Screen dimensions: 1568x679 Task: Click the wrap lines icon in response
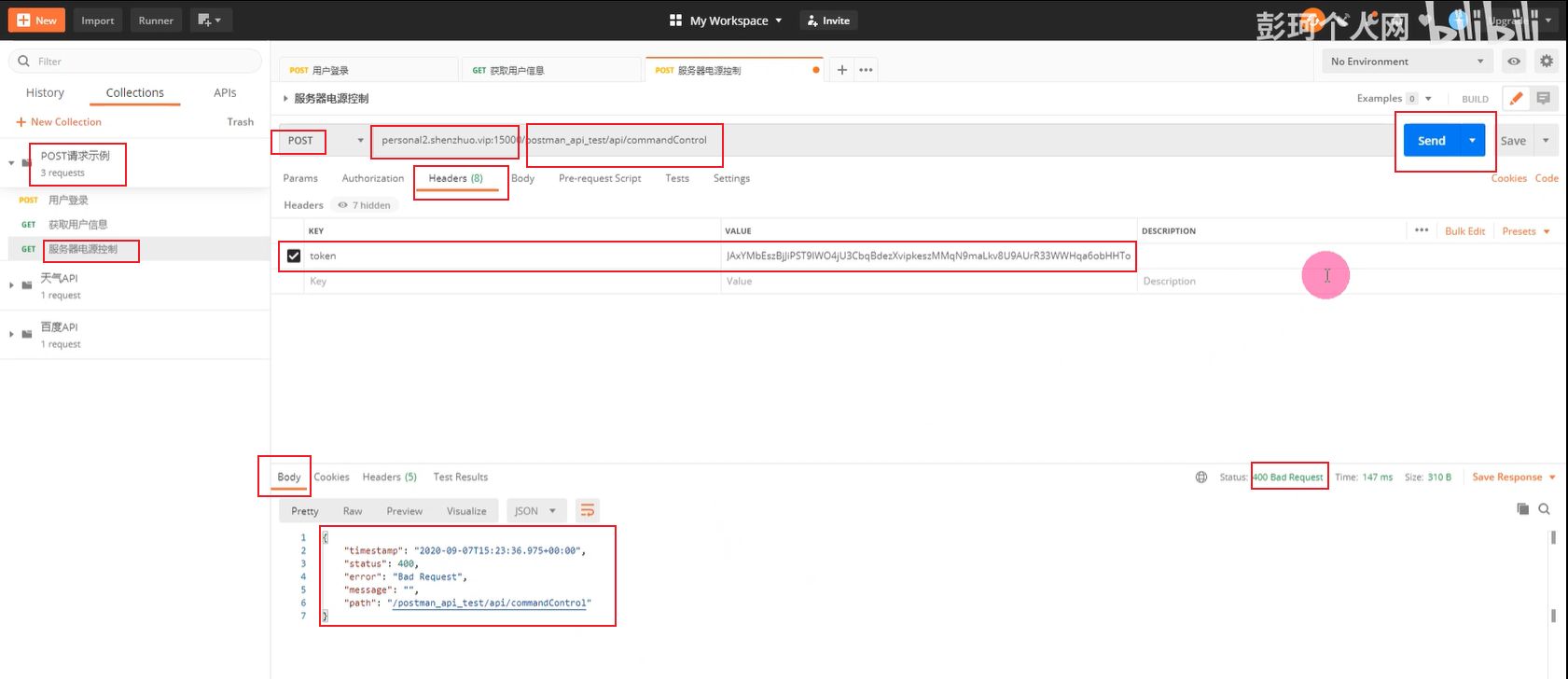pyautogui.click(x=587, y=511)
